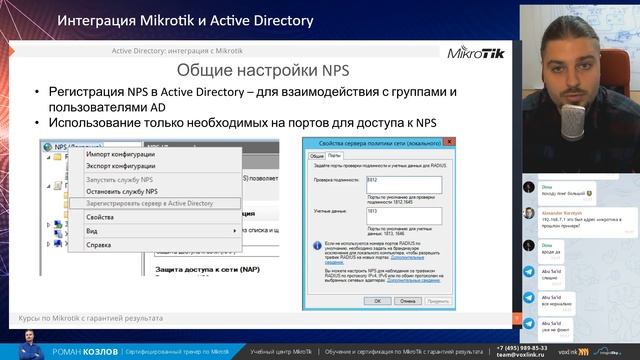The image size is (640, 360).
Task: Collapse the tree node beside the yellow folder
Action: tap(49, 157)
